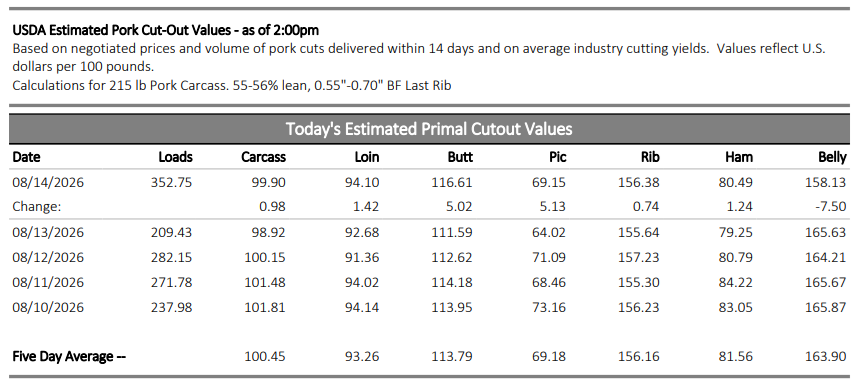Select the 08/14/2026 date cell
The width and height of the screenshot is (858, 382).
pos(48,182)
